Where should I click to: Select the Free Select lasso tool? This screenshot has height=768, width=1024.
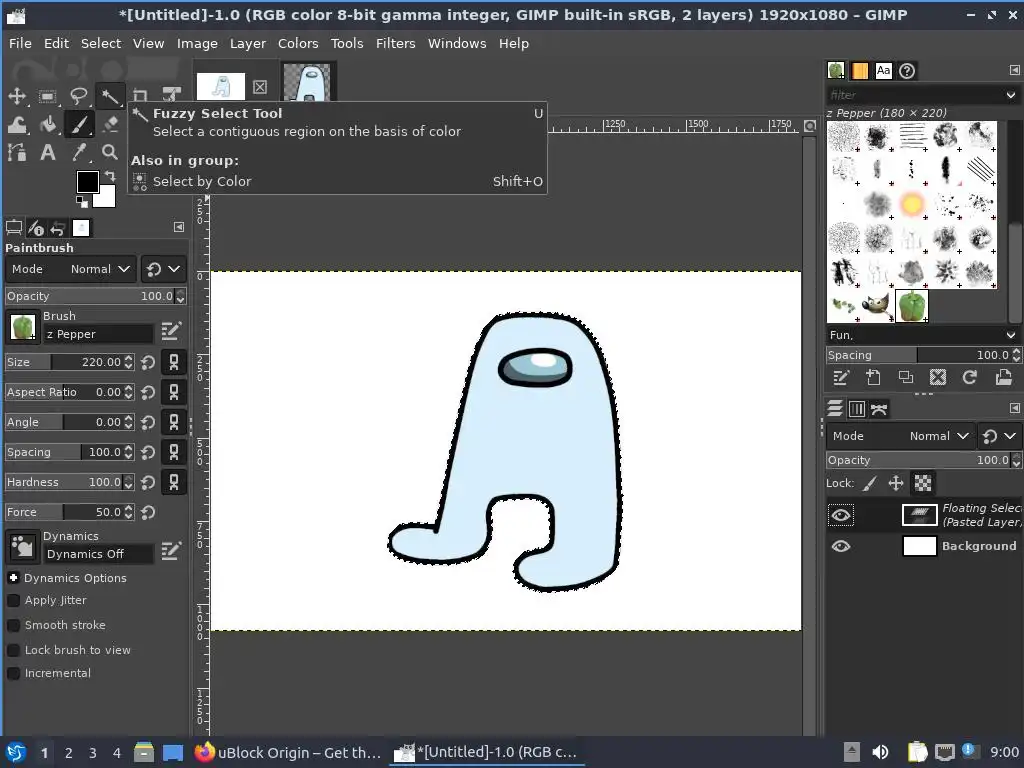click(x=78, y=97)
